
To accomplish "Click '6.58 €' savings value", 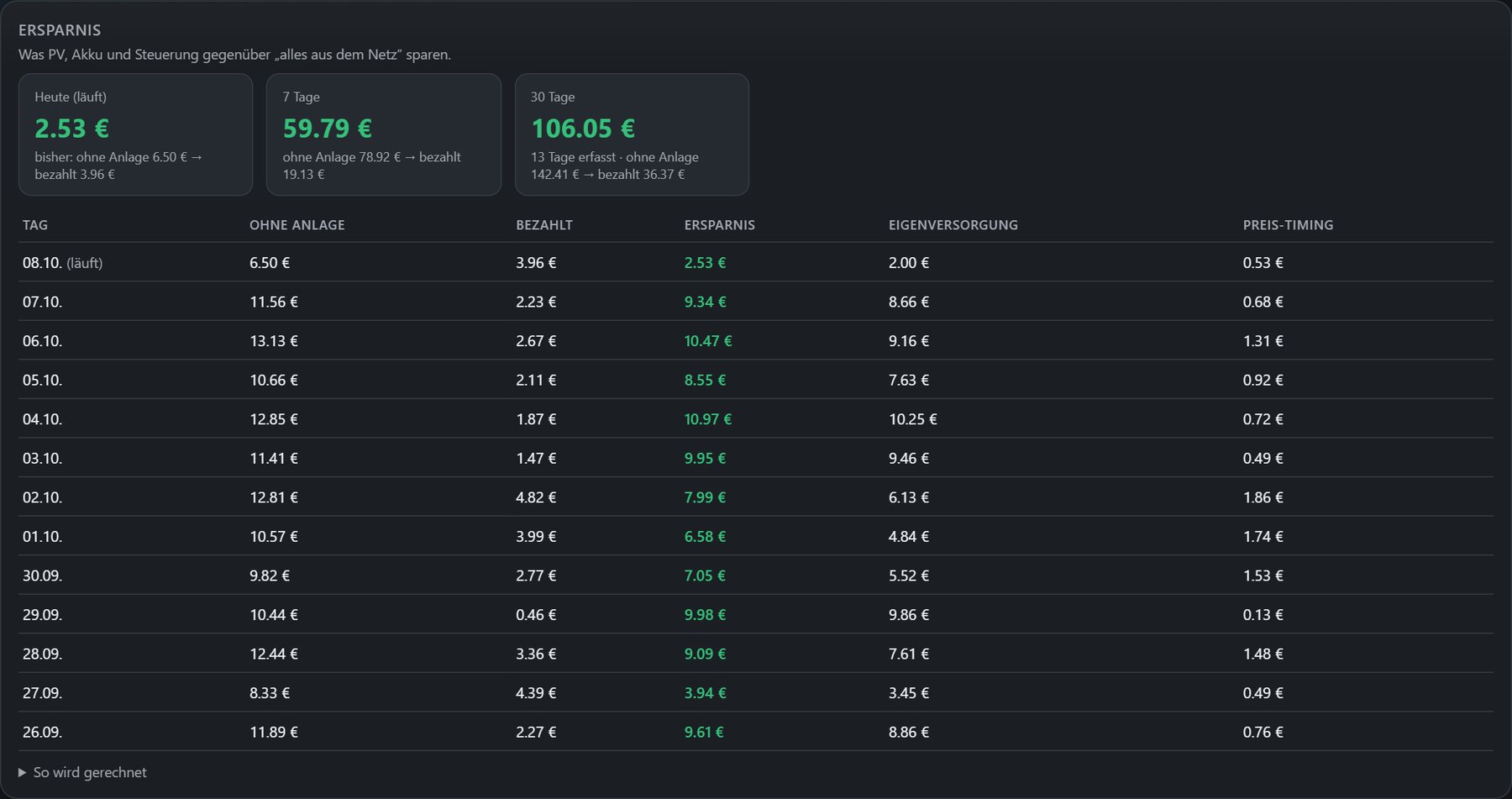I will pyautogui.click(x=705, y=536).
